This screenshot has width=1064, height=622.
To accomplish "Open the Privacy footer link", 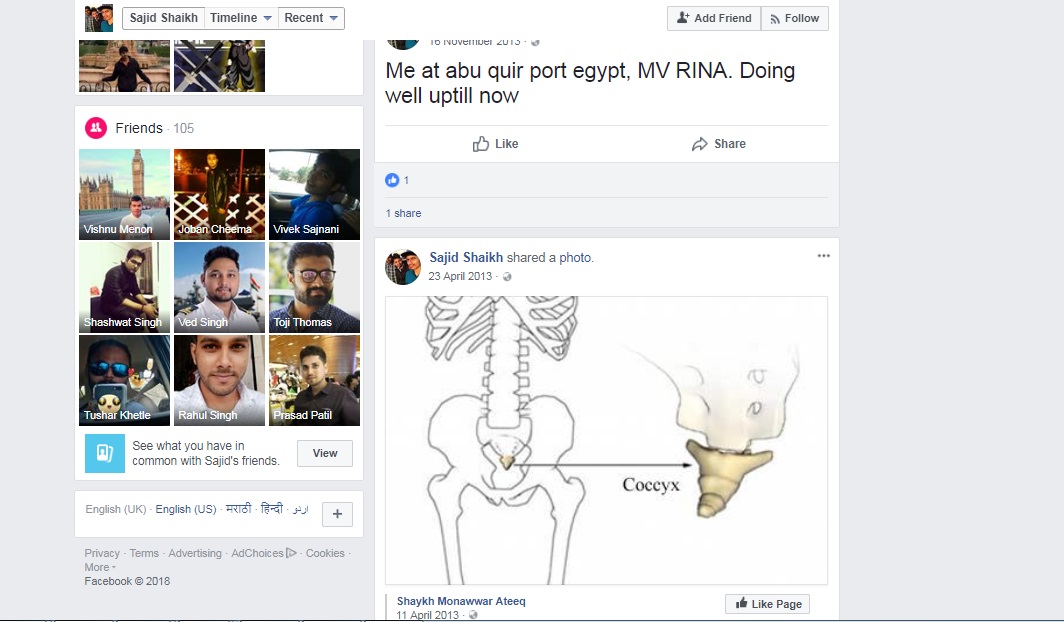I will click(x=102, y=553).
